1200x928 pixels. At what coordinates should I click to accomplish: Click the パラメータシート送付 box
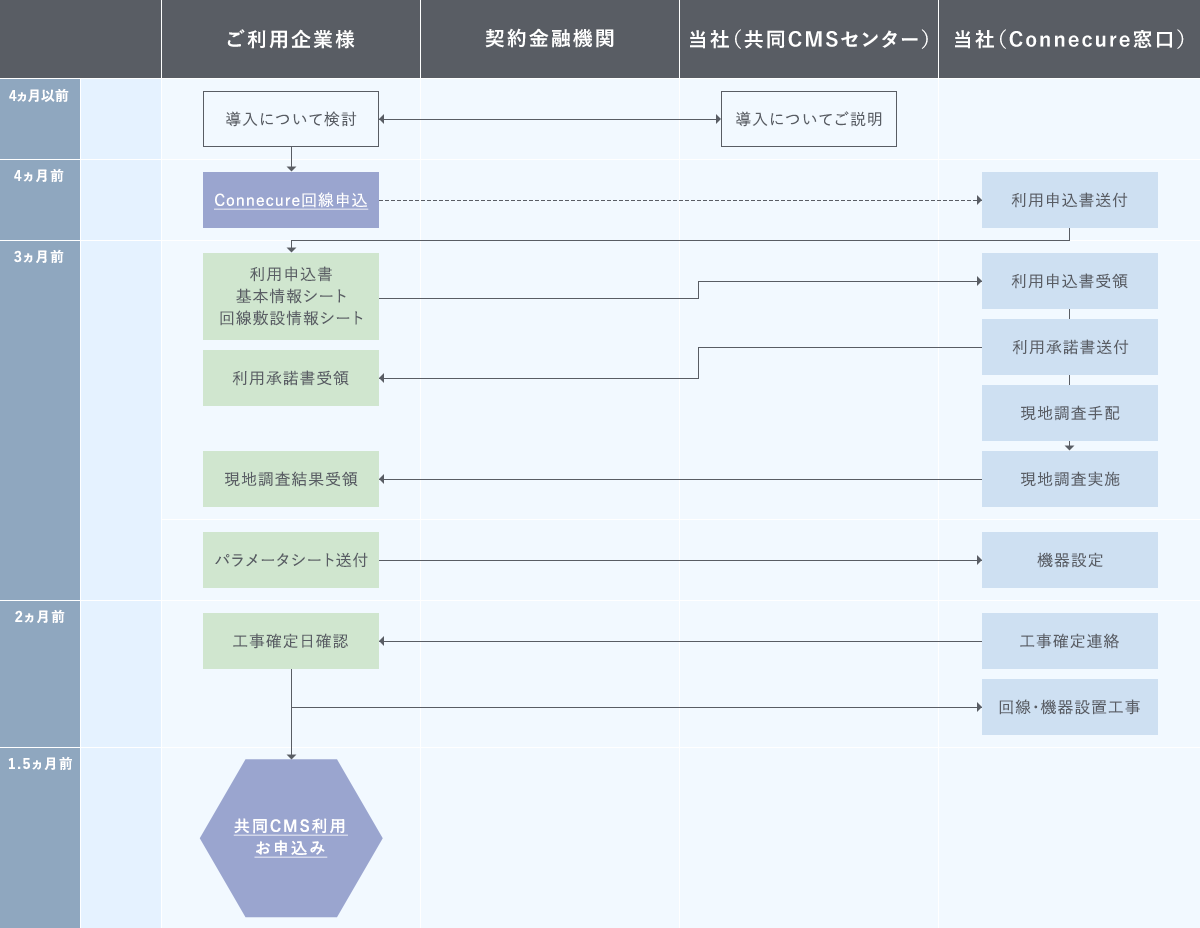[291, 560]
